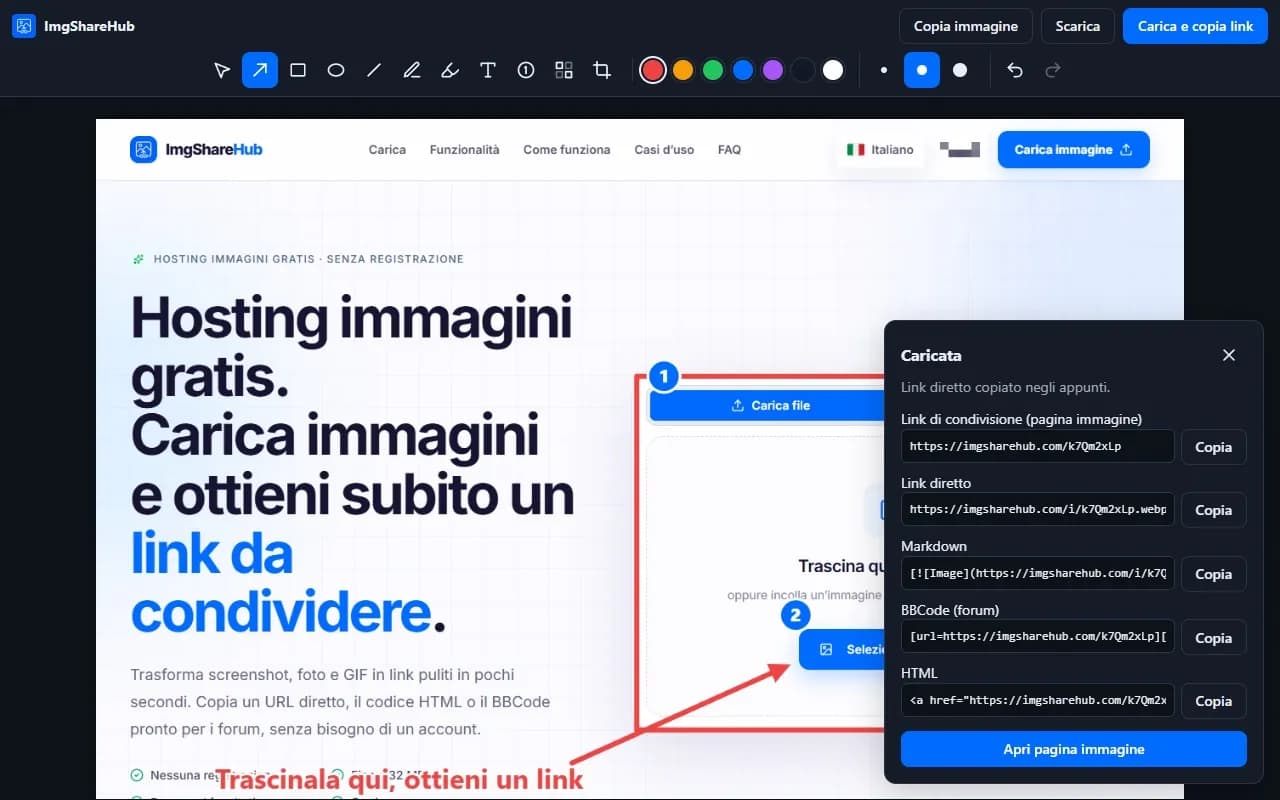Click Carica e copia link

pos(1195,26)
